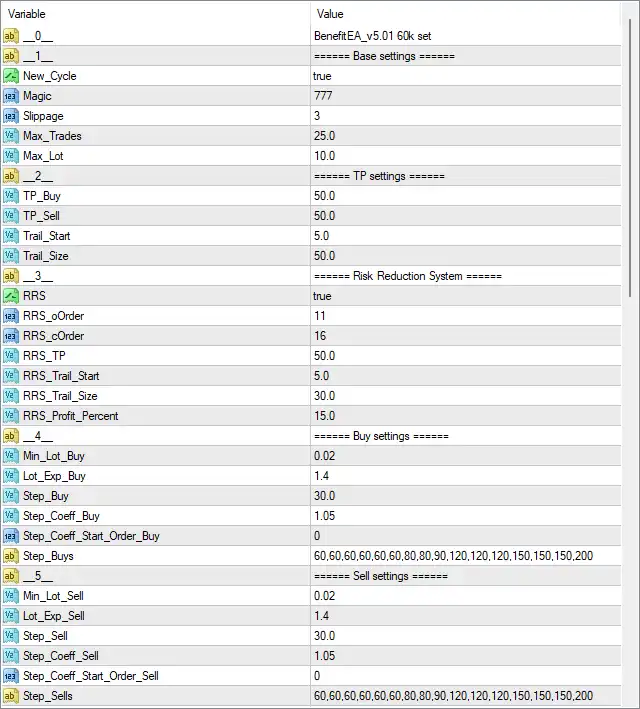Click the string icon beside __4__
This screenshot has width=640, height=709.
pyautogui.click(x=11, y=436)
